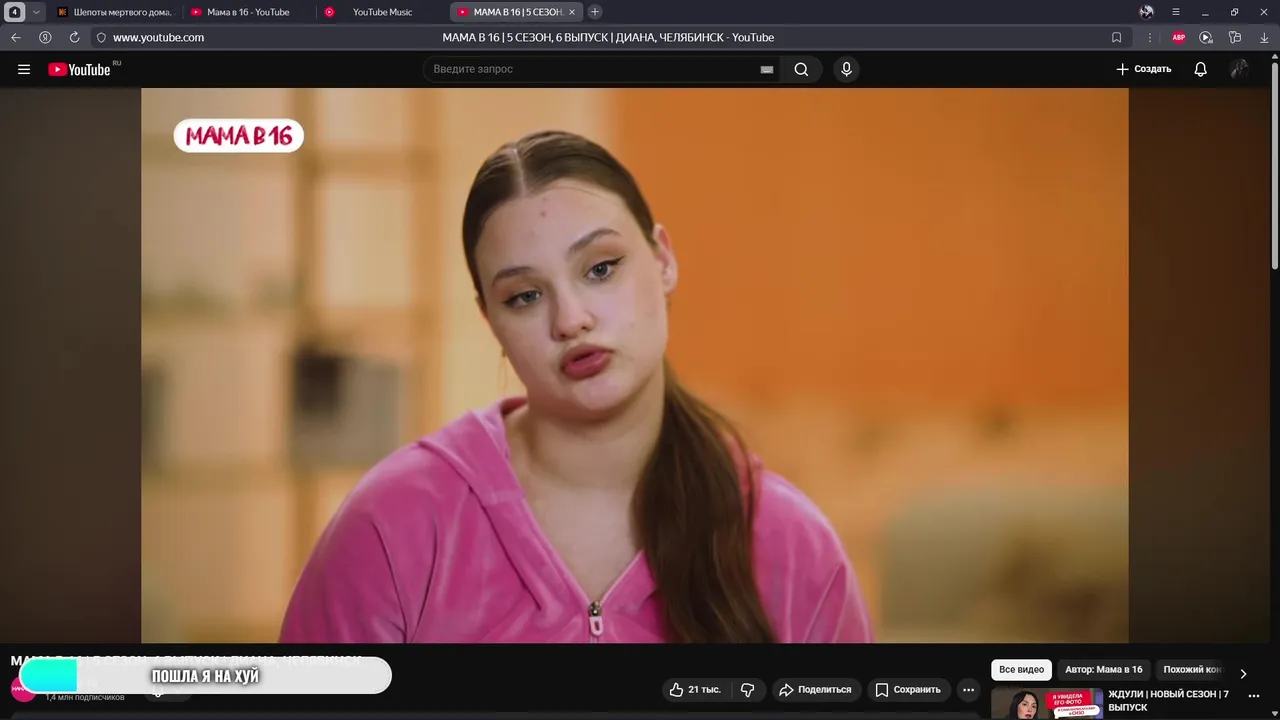Viewport: 1280px width, 720px height.
Task: Open browser downloads
Action: (1263, 37)
